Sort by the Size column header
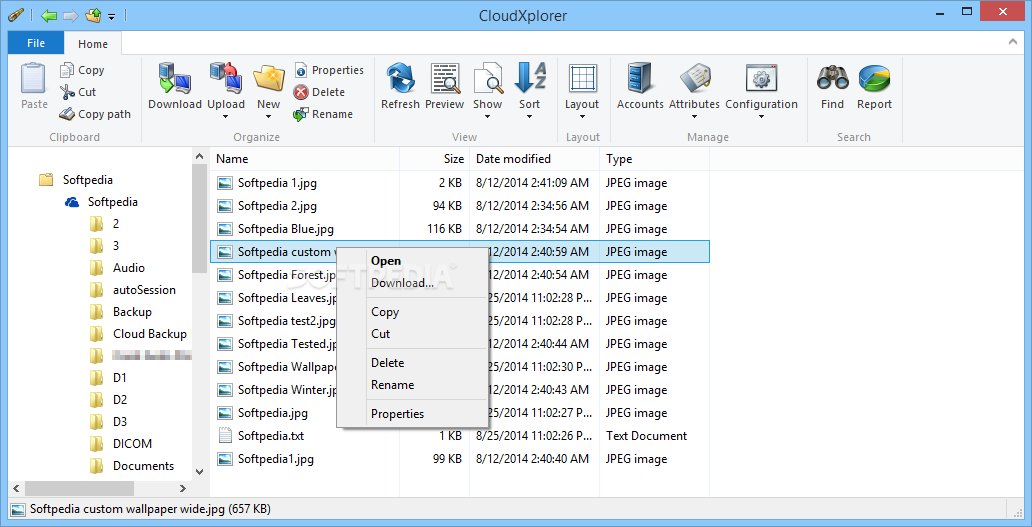 (434, 159)
